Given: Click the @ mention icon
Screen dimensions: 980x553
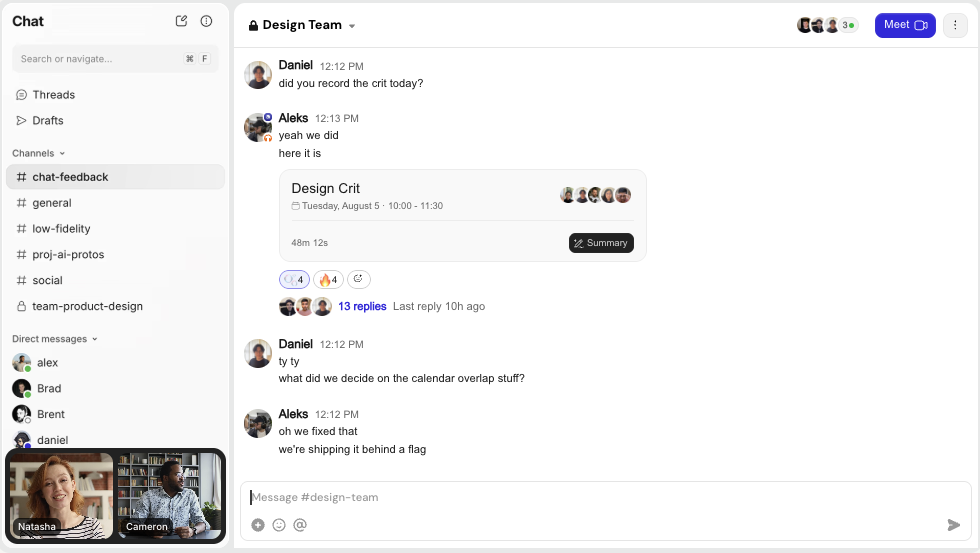Looking at the screenshot, I should [300, 525].
